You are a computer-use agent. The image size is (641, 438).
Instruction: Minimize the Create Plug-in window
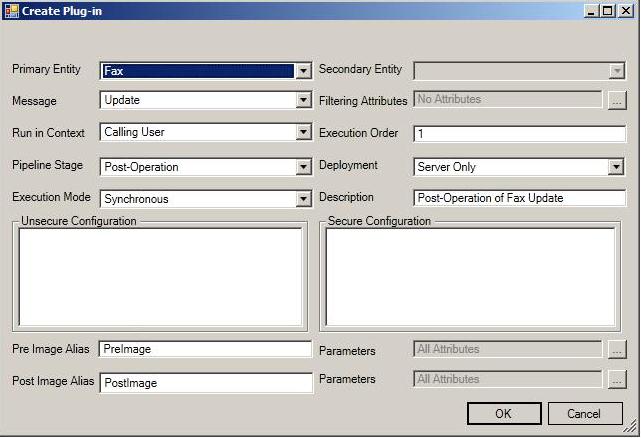[x=592, y=10]
